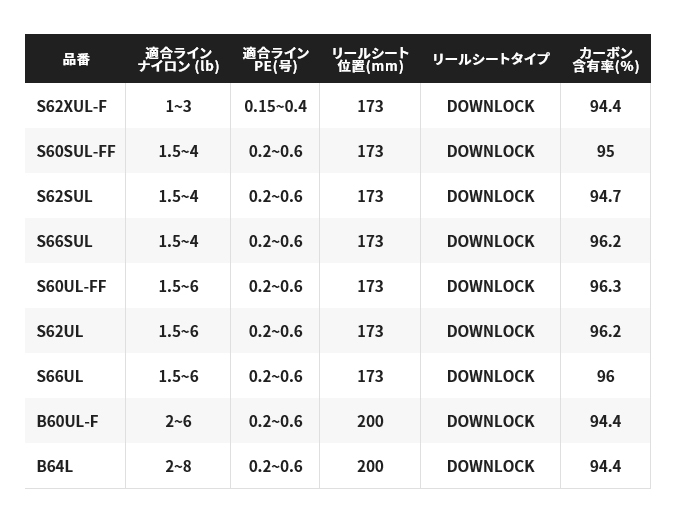Select the B60UL-F model cell
Screen dimensions: 680x523
point(67,421)
